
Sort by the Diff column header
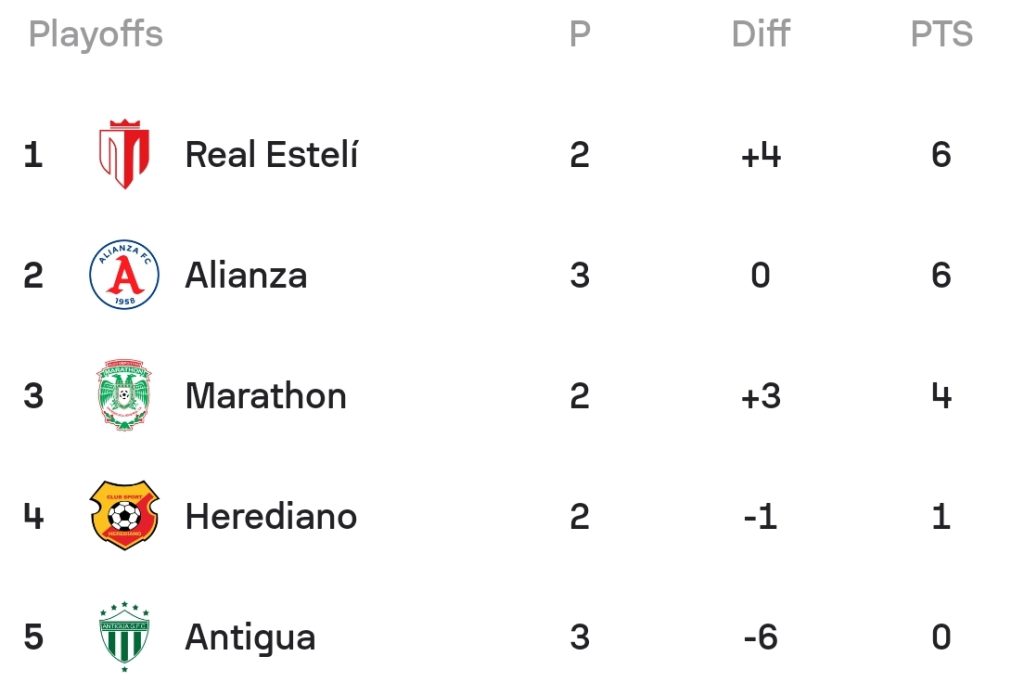coord(761,33)
